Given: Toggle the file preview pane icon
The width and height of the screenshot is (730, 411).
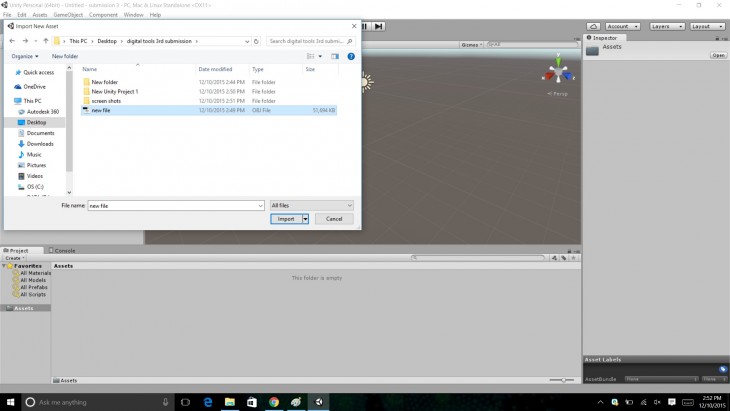Looking at the screenshot, I should click(336, 57).
